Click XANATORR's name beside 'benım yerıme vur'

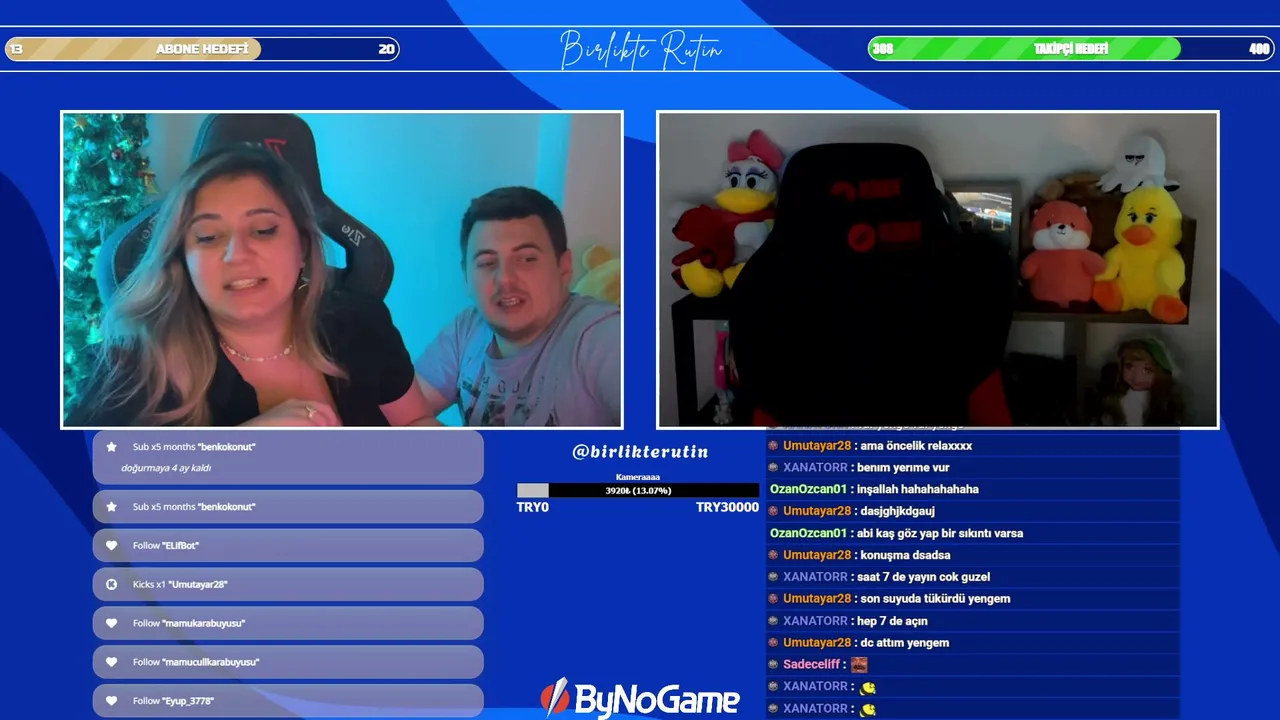pos(815,468)
